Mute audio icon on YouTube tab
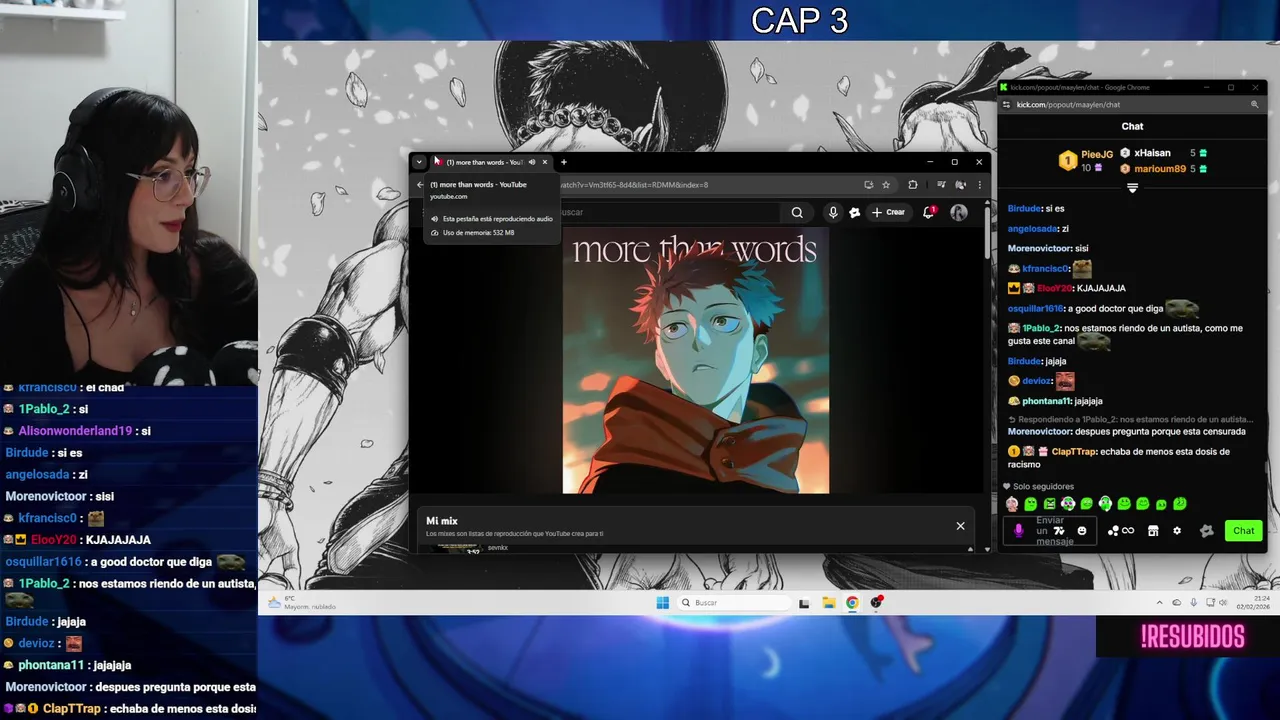This screenshot has height=720, width=1280. (532, 162)
